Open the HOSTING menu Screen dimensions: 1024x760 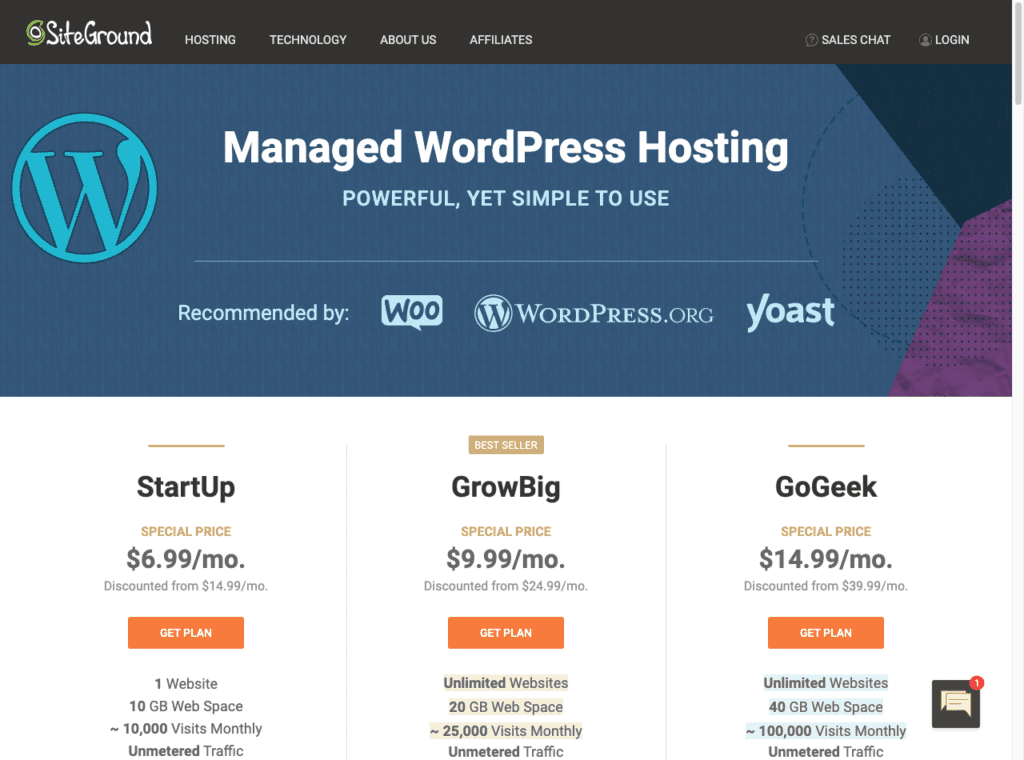coord(210,40)
